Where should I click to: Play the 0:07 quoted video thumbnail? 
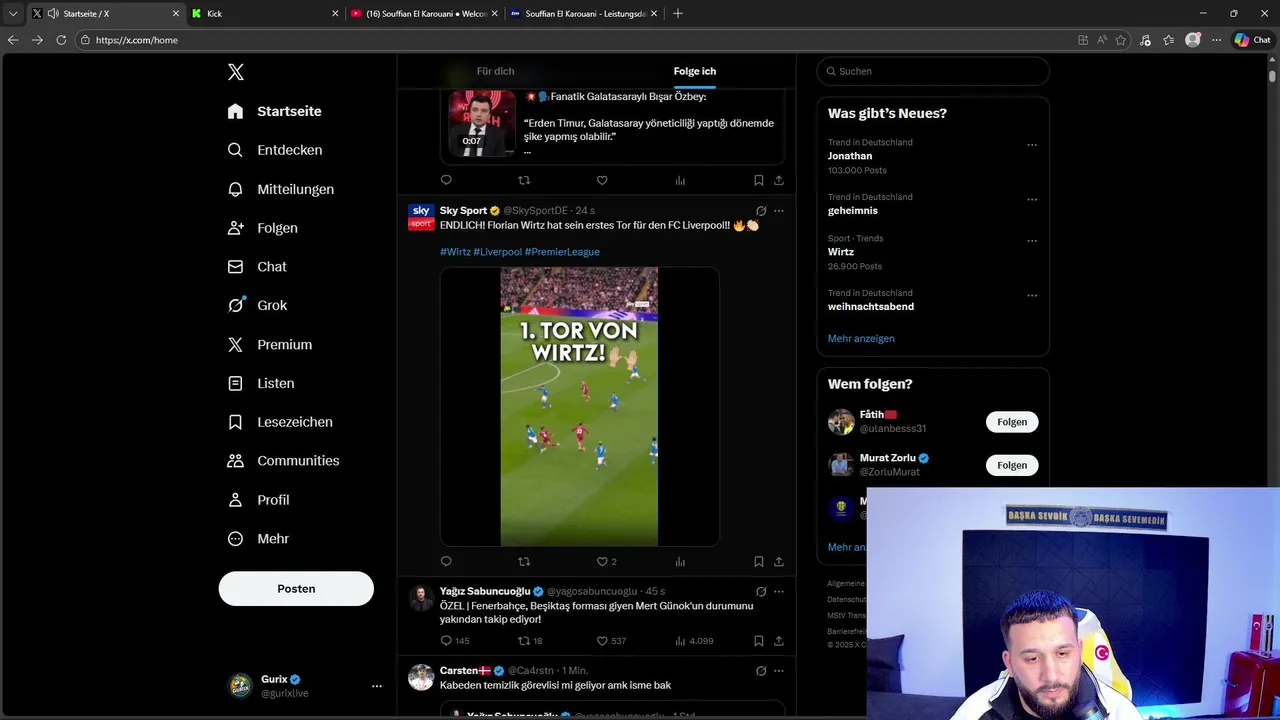(482, 123)
